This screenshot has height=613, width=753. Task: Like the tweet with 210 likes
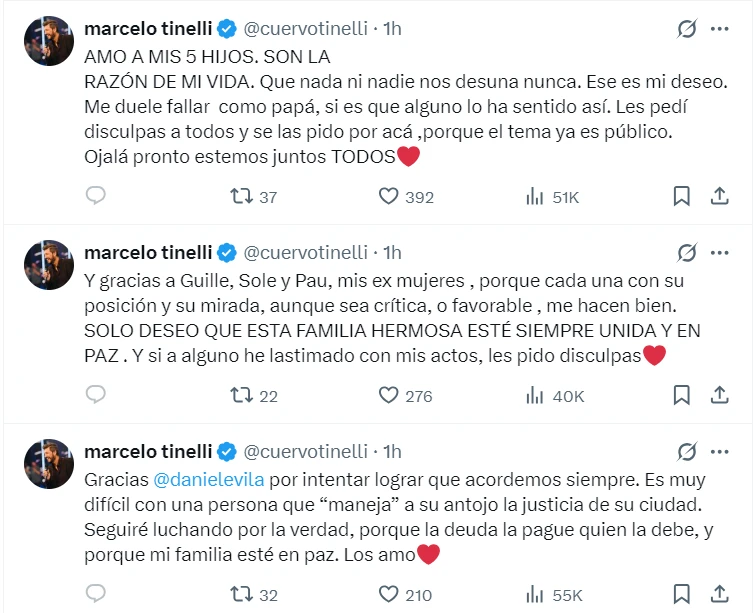click(389, 595)
